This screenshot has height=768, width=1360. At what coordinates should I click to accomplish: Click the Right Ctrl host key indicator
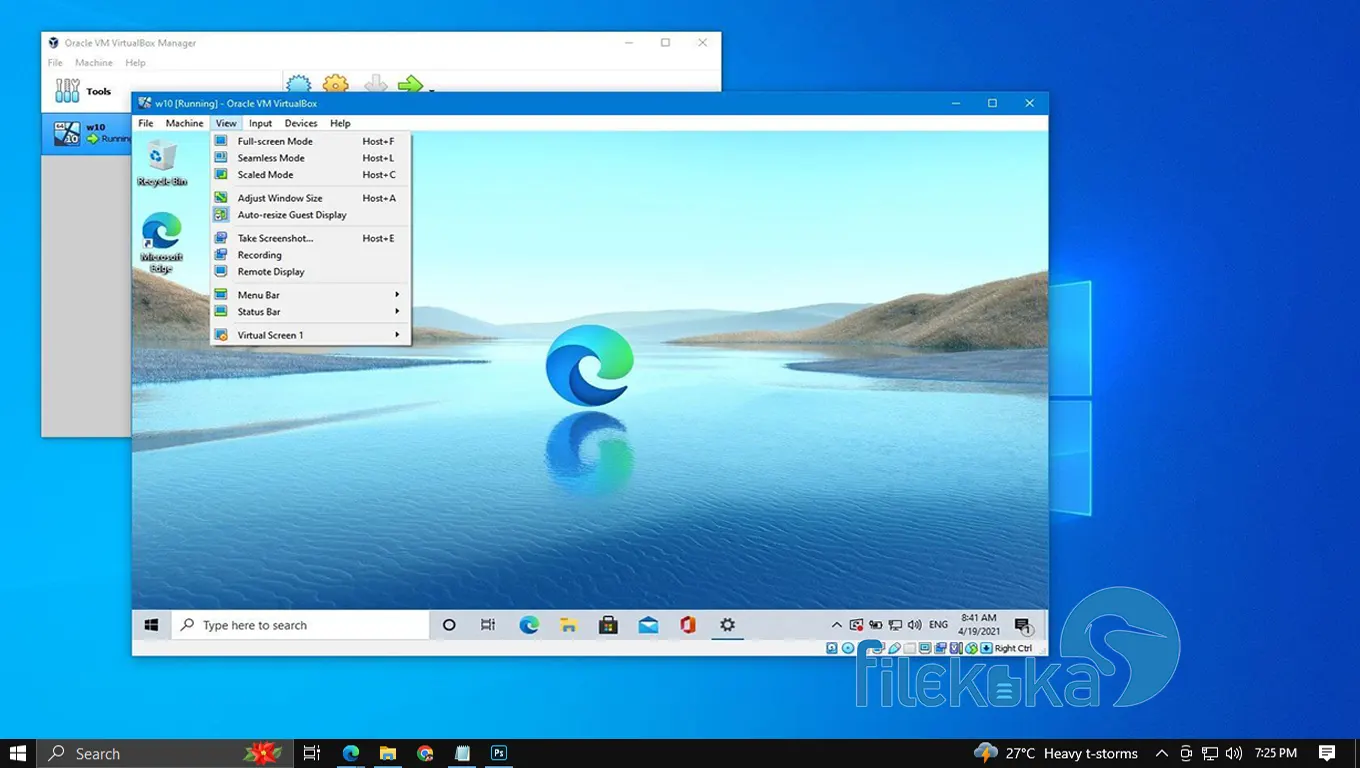coord(1013,648)
